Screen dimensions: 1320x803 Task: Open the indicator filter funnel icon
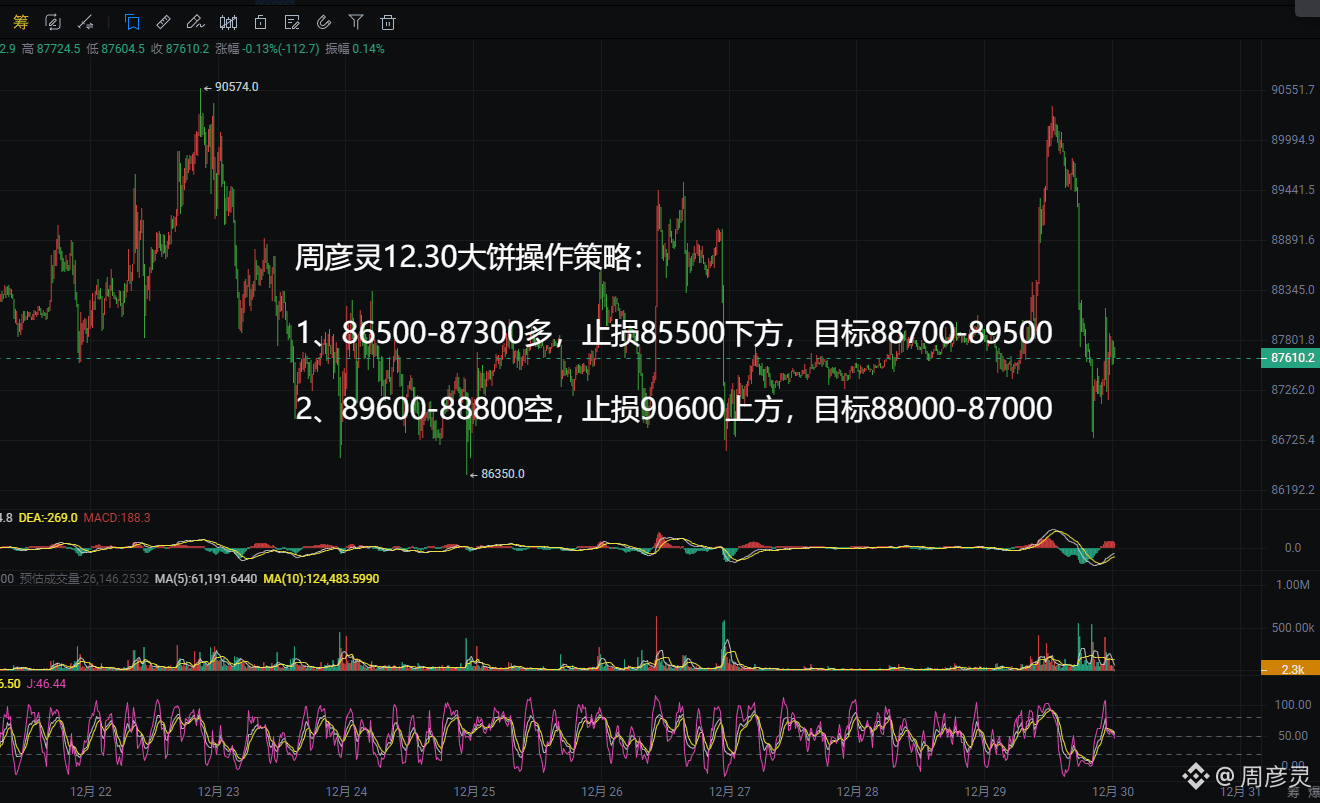[355, 22]
